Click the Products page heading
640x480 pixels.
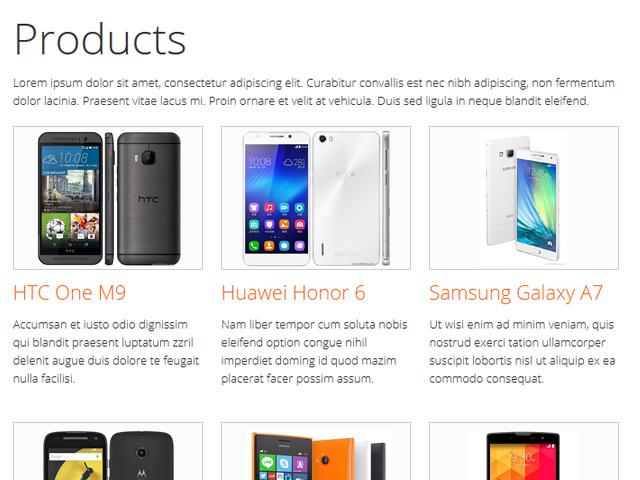(x=100, y=39)
